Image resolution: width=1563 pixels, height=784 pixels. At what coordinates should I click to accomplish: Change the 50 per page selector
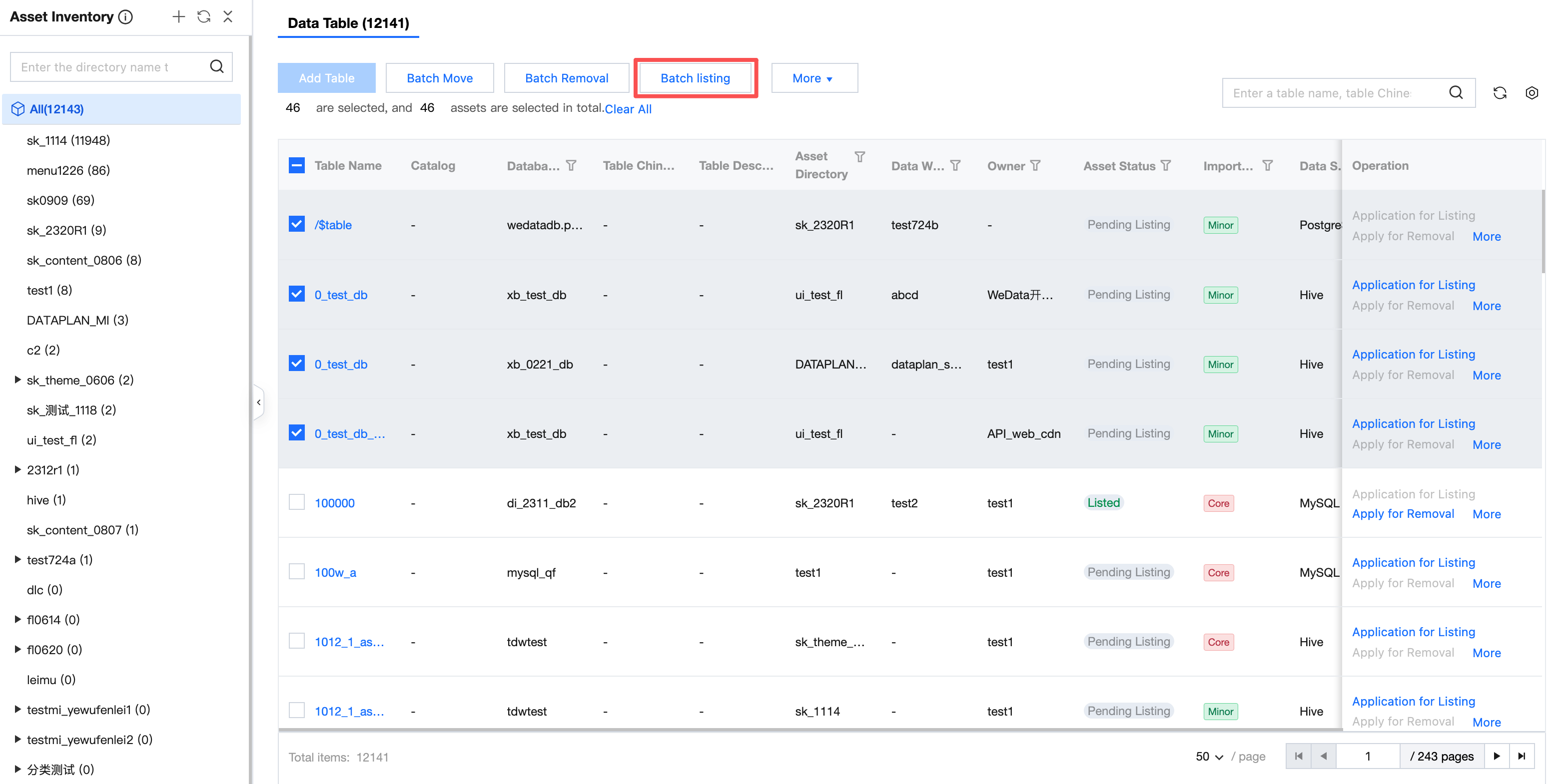(1209, 756)
